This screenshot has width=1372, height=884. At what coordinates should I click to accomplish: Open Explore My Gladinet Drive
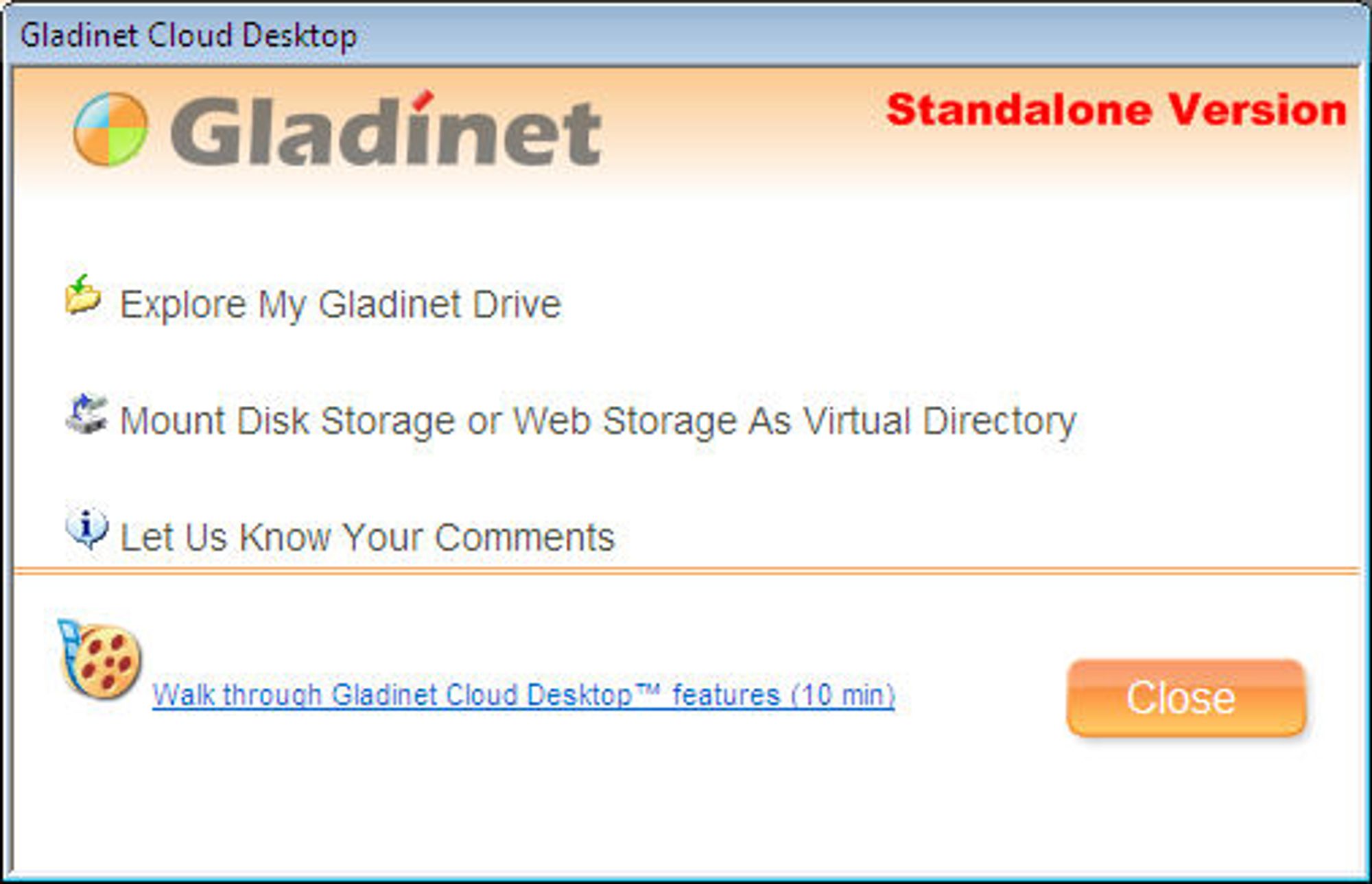tap(340, 304)
